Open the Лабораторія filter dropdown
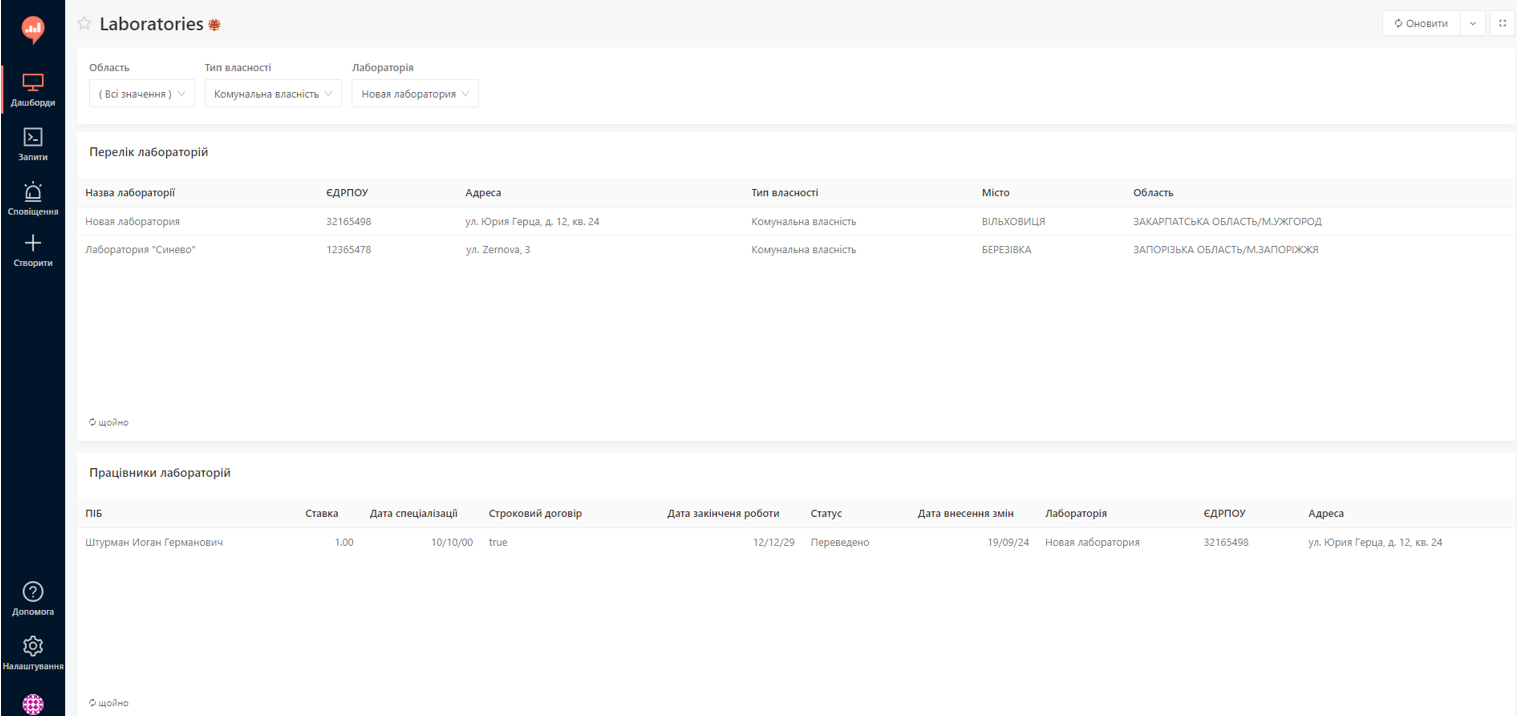This screenshot has width=1525, height=716. point(415,94)
